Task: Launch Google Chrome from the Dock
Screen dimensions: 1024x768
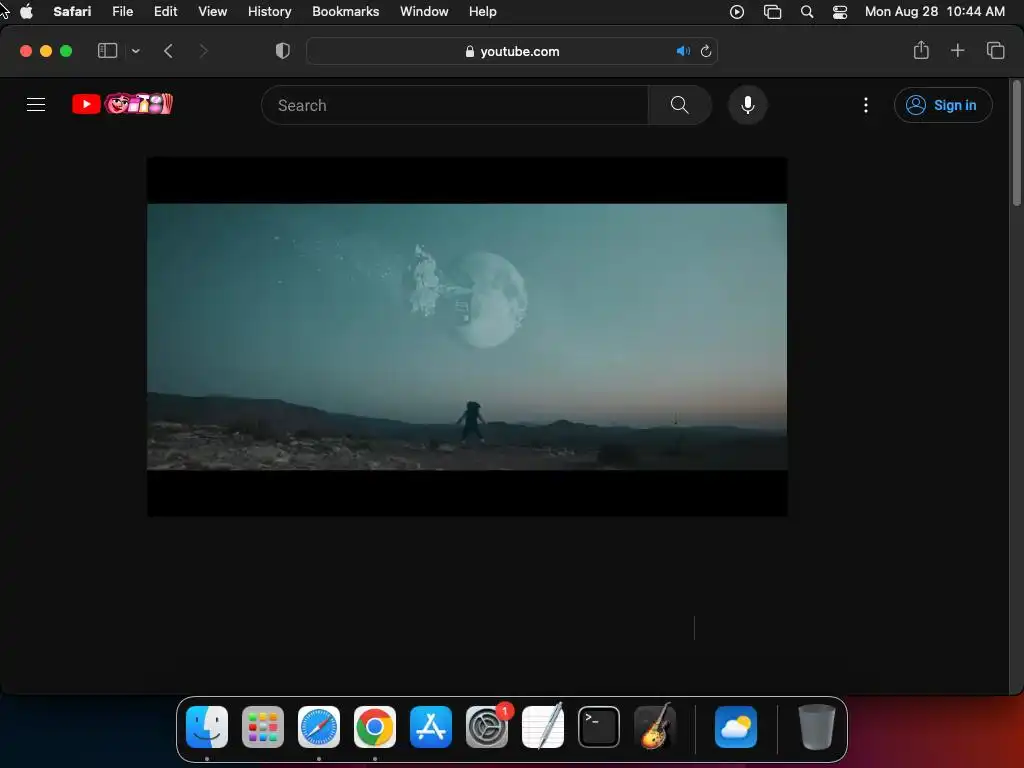Action: 375,727
